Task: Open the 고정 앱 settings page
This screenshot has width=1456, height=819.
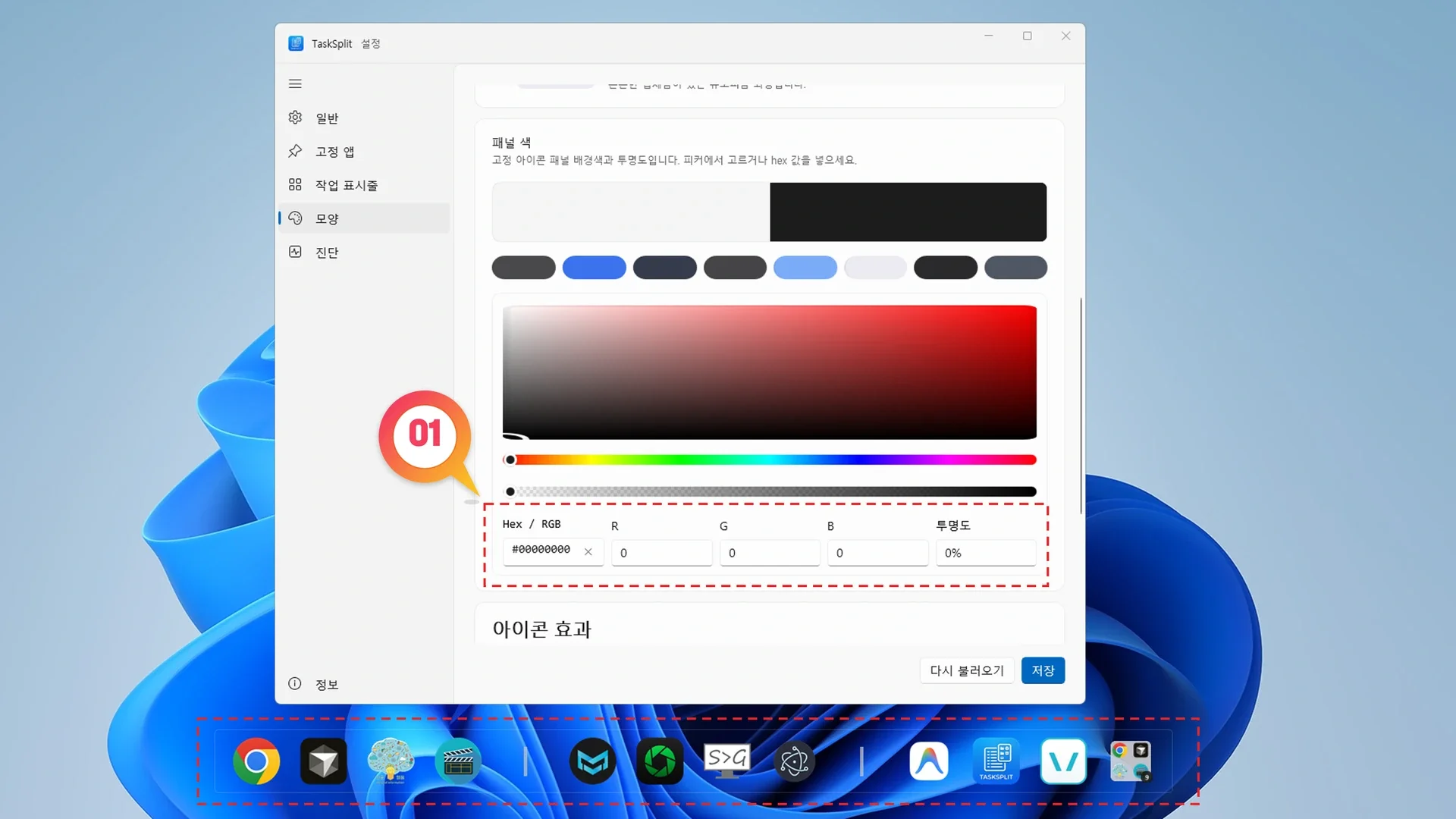Action: coord(364,151)
